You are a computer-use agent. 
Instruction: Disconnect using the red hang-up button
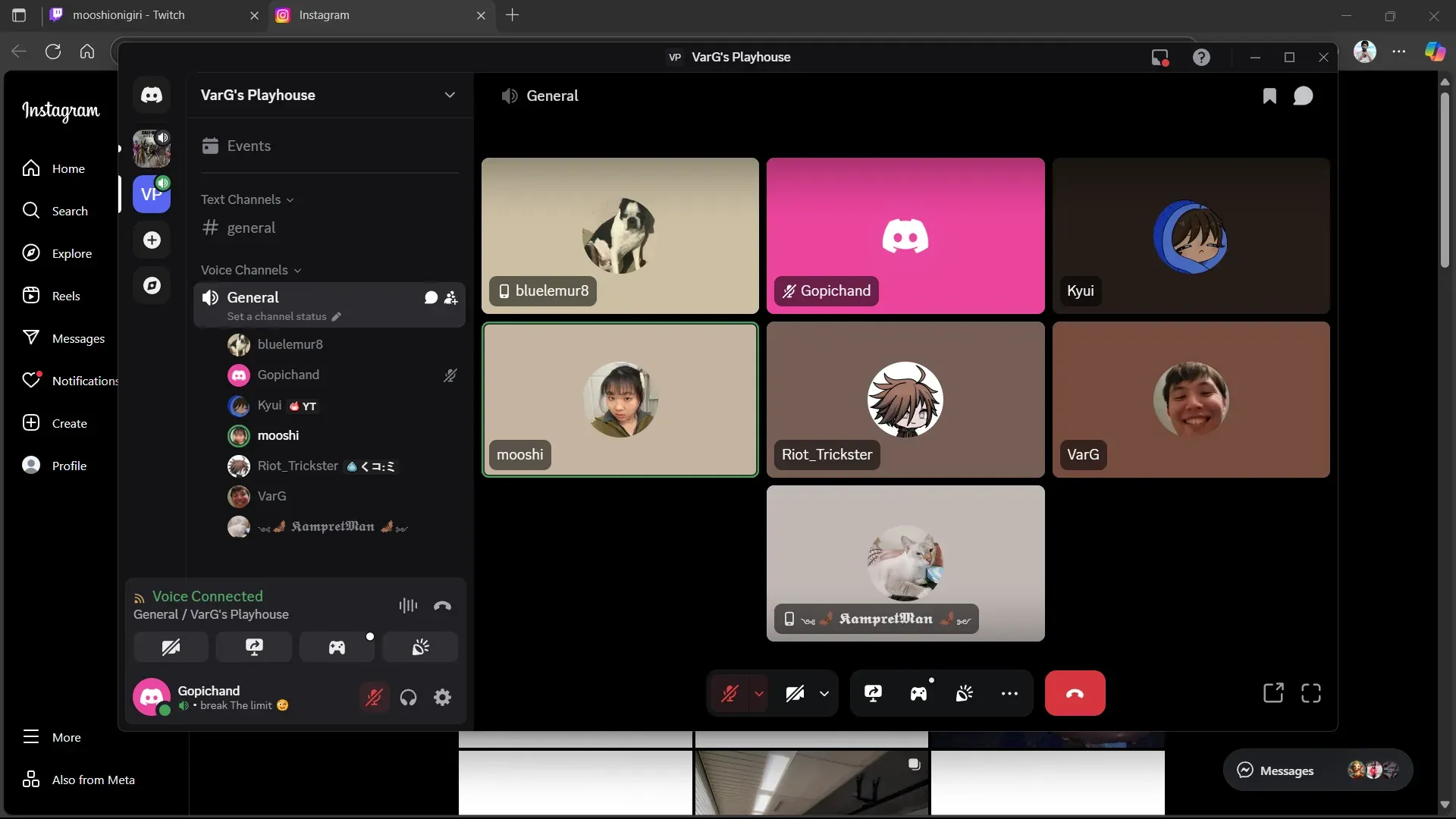pyautogui.click(x=1075, y=693)
